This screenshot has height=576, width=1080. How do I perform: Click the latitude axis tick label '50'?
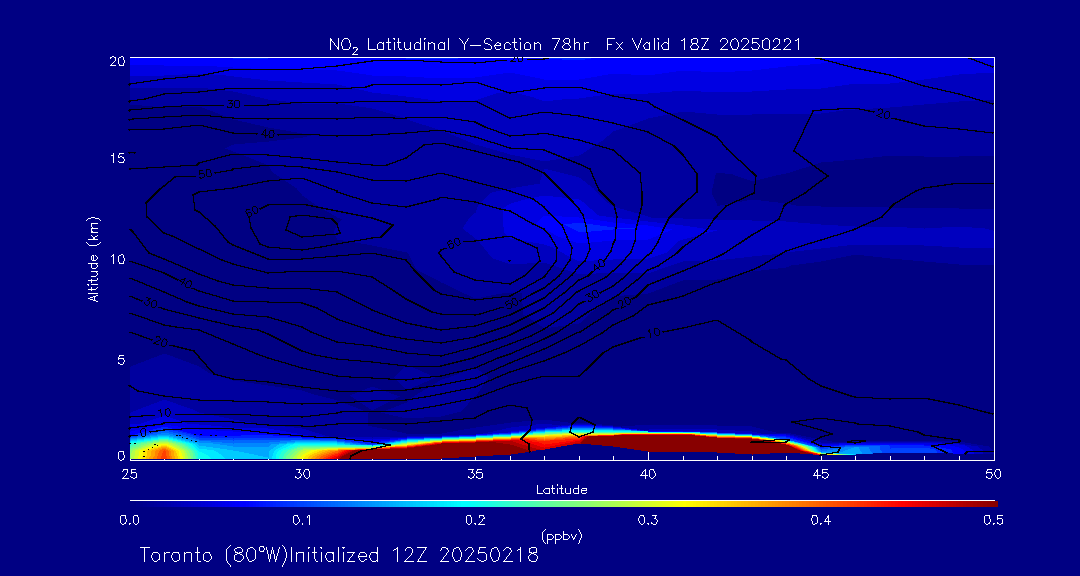pos(993,473)
